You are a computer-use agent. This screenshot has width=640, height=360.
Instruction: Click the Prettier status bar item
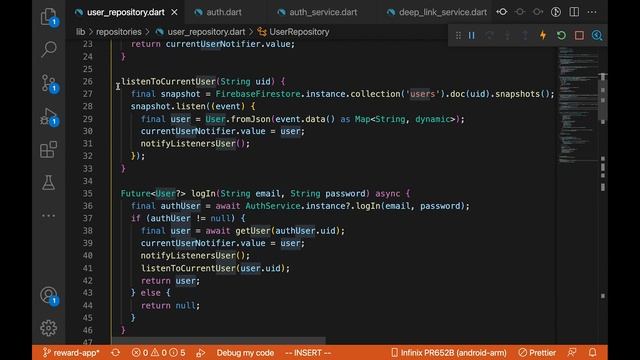click(537, 353)
